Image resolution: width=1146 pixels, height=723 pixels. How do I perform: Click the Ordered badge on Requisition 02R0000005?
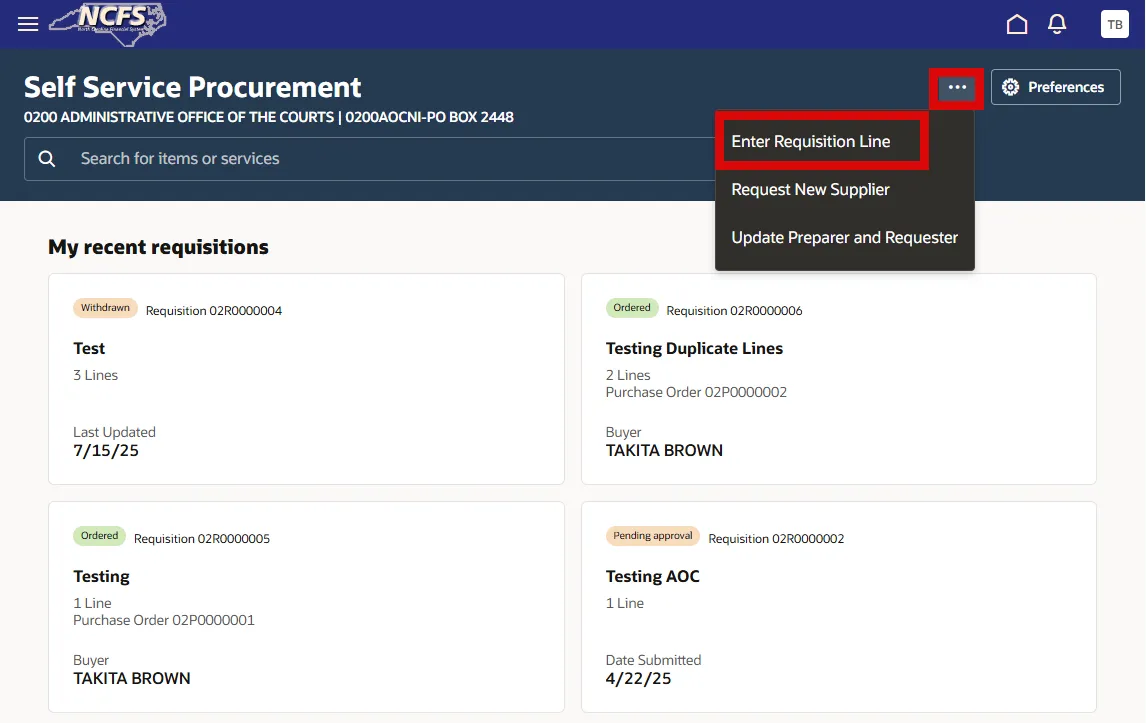click(99, 536)
